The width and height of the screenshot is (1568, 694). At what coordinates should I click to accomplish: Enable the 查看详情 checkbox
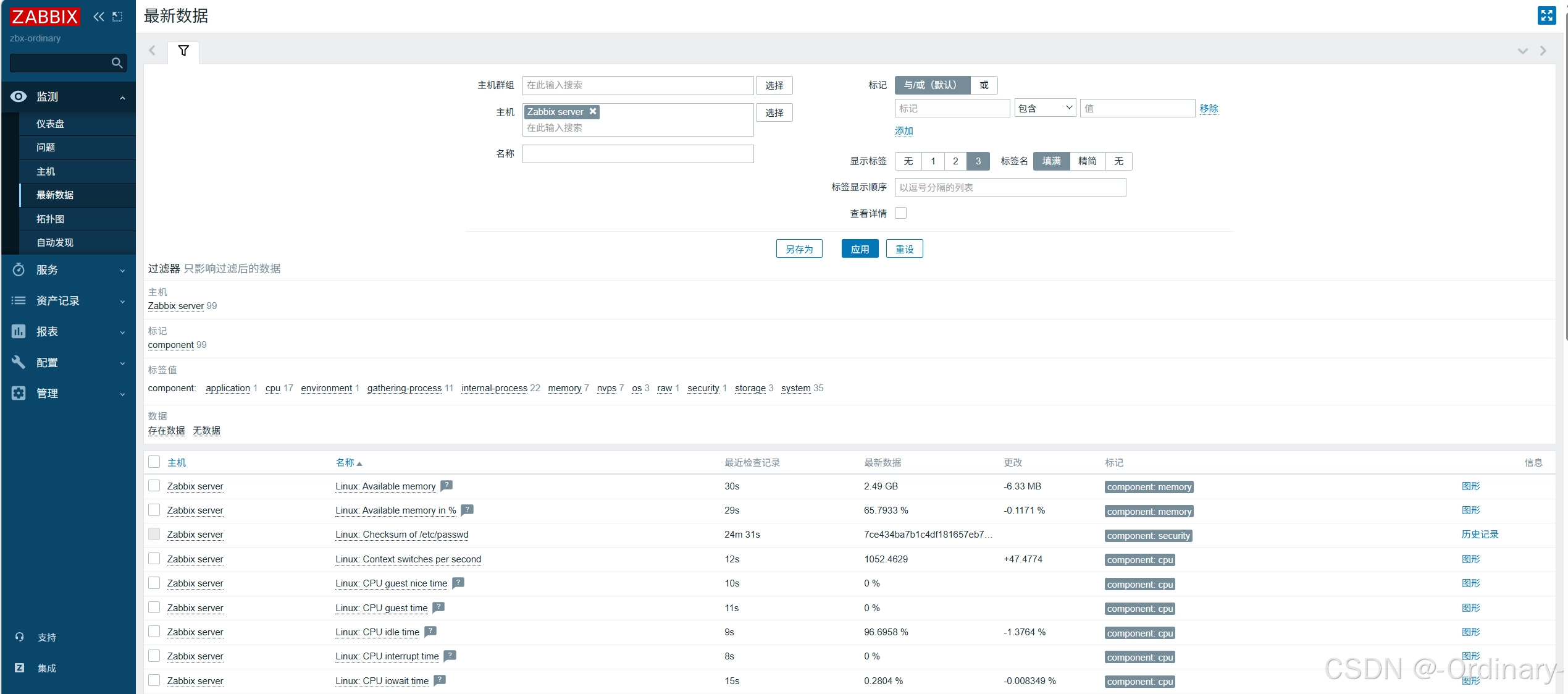(901, 213)
